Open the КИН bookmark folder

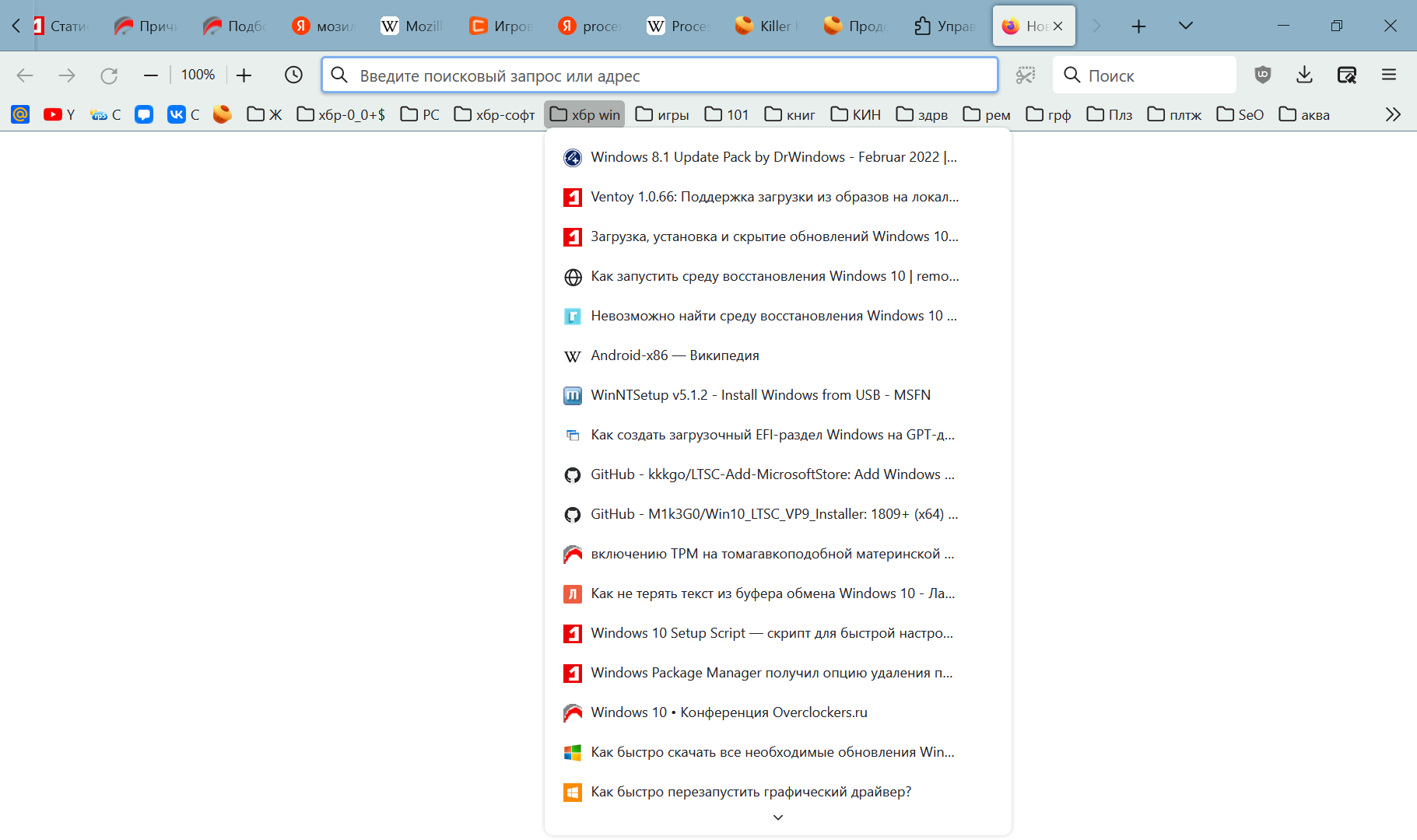tap(856, 114)
